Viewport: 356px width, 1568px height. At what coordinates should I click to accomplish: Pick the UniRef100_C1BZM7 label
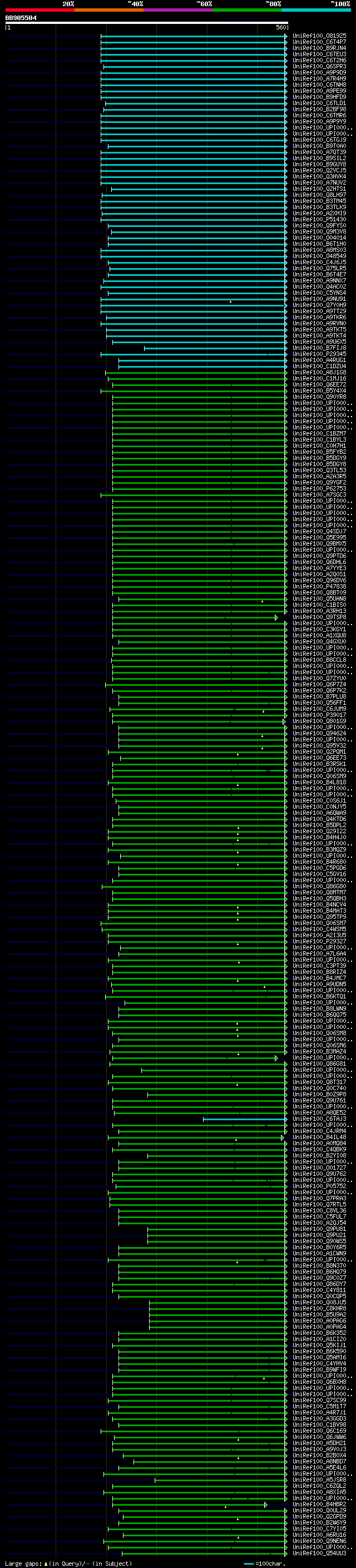click(x=319, y=433)
